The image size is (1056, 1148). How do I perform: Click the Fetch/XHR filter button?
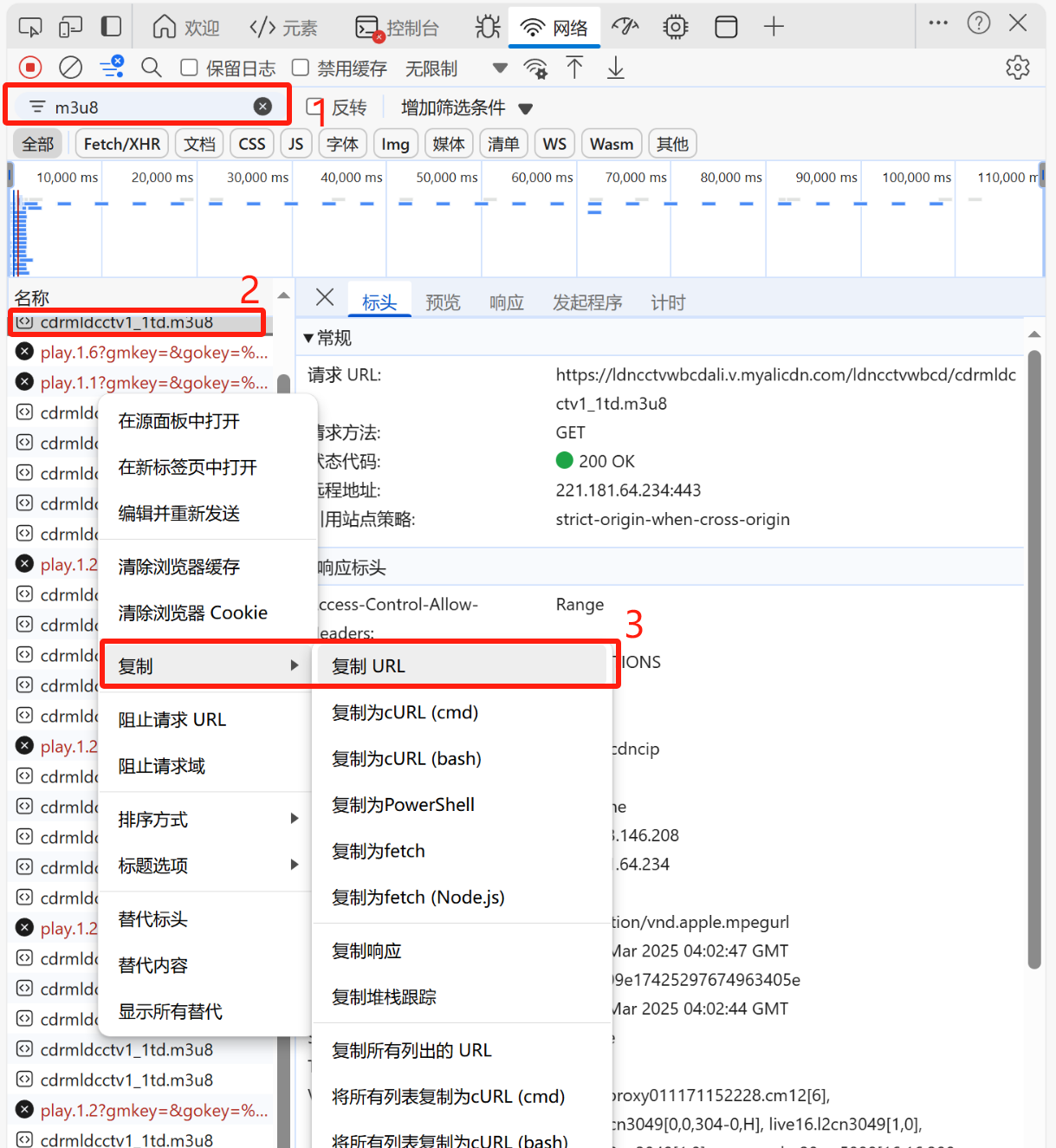(121, 143)
